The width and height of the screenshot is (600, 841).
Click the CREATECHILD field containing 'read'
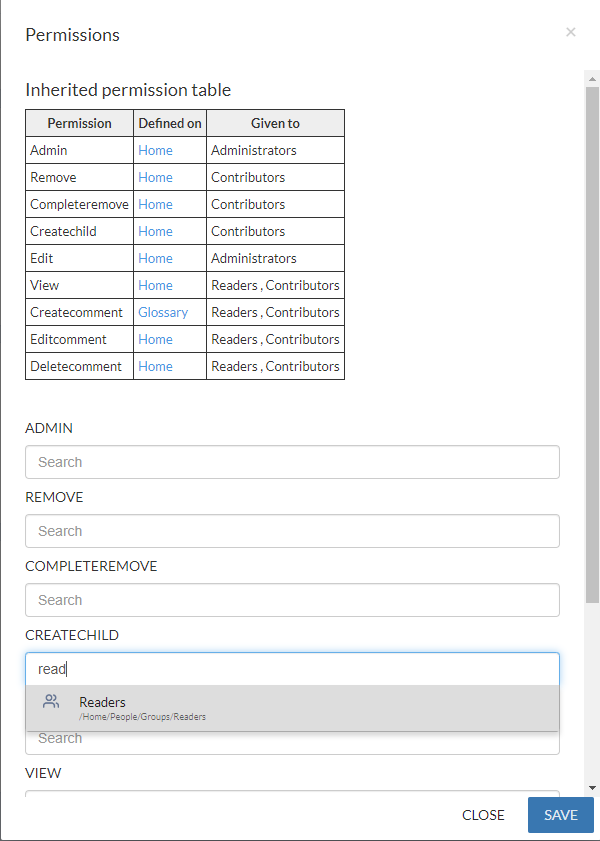[292, 669]
